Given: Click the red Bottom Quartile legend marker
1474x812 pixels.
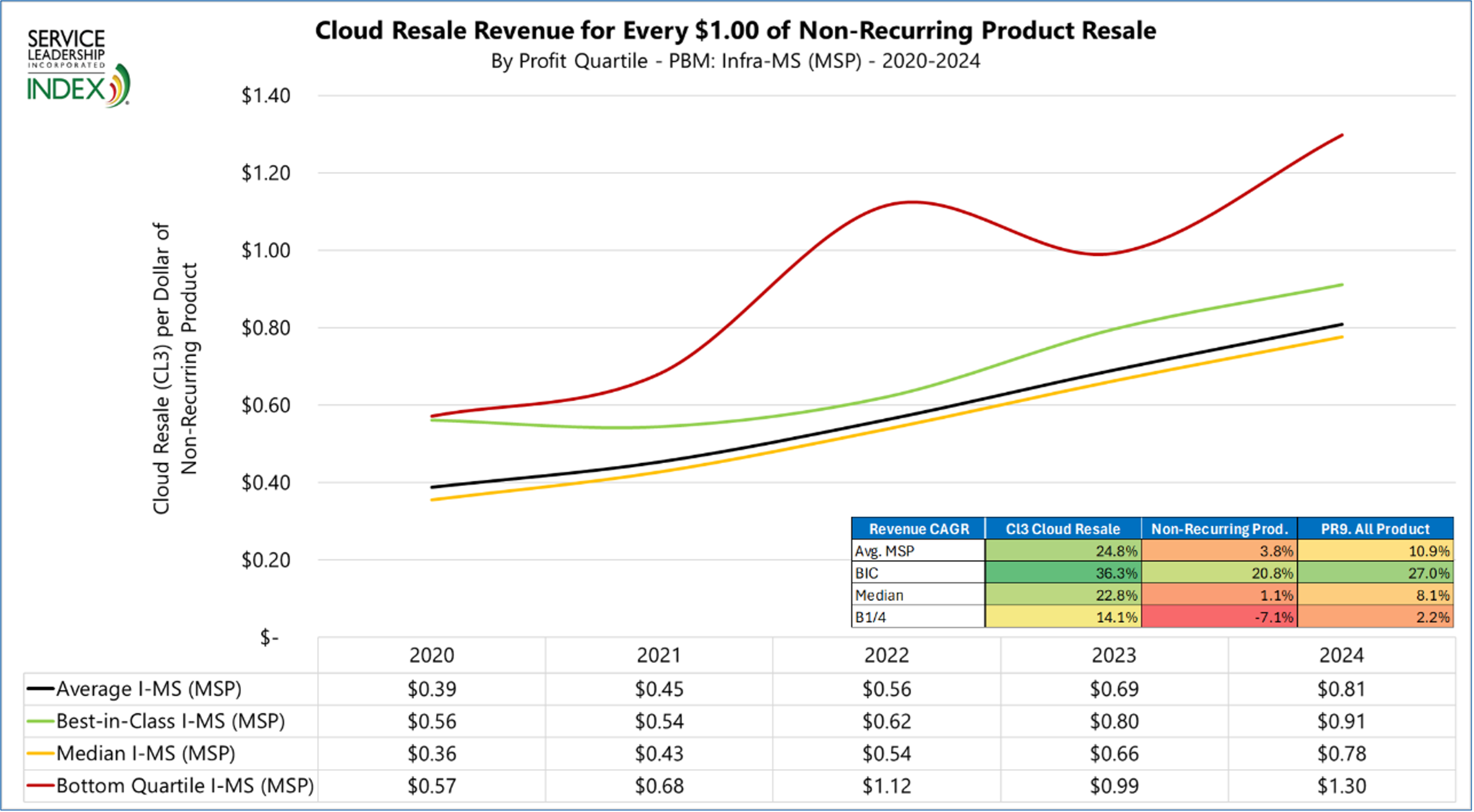Looking at the screenshot, I should coord(40,785).
